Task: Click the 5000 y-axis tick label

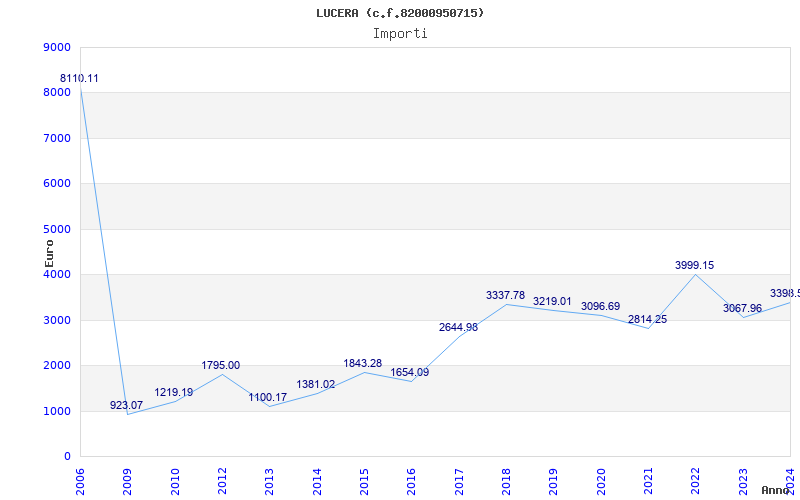Action: click(57, 230)
